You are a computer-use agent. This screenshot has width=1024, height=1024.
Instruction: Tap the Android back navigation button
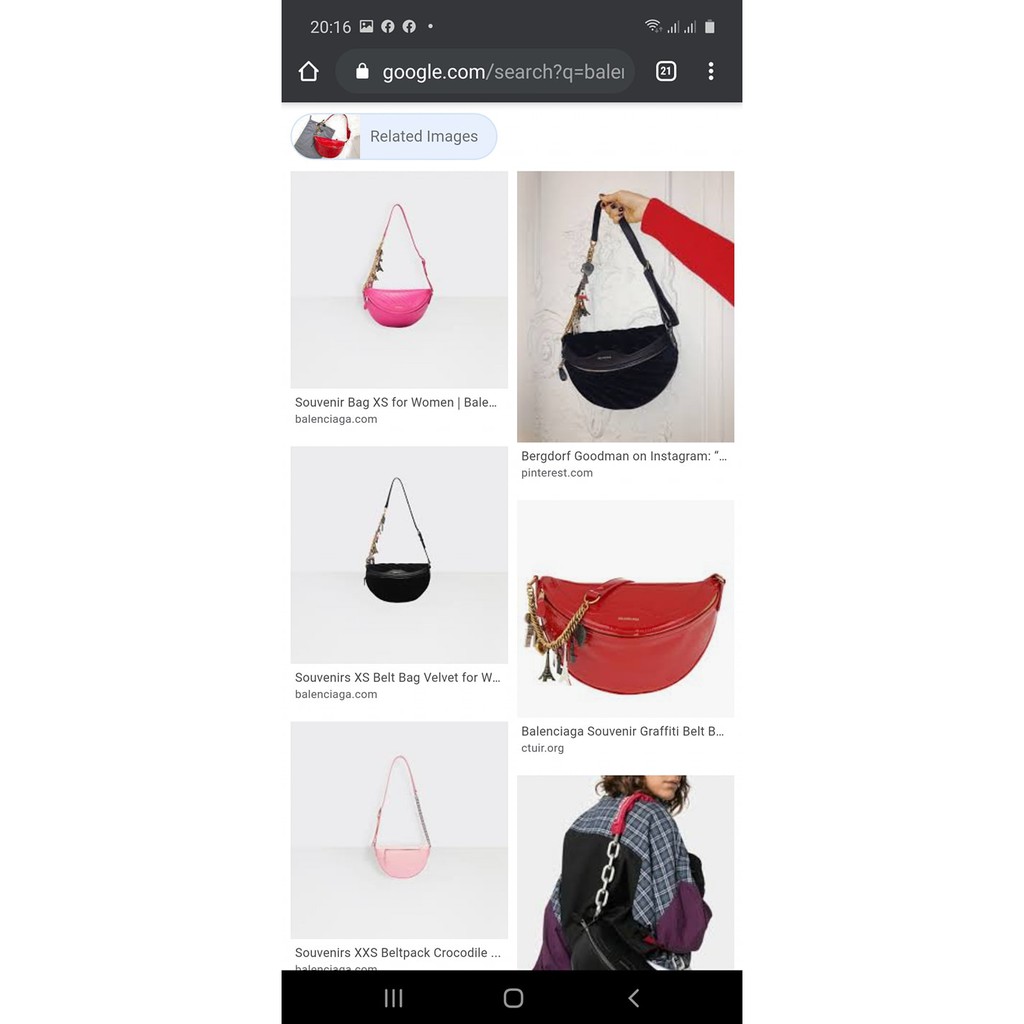pyautogui.click(x=633, y=997)
